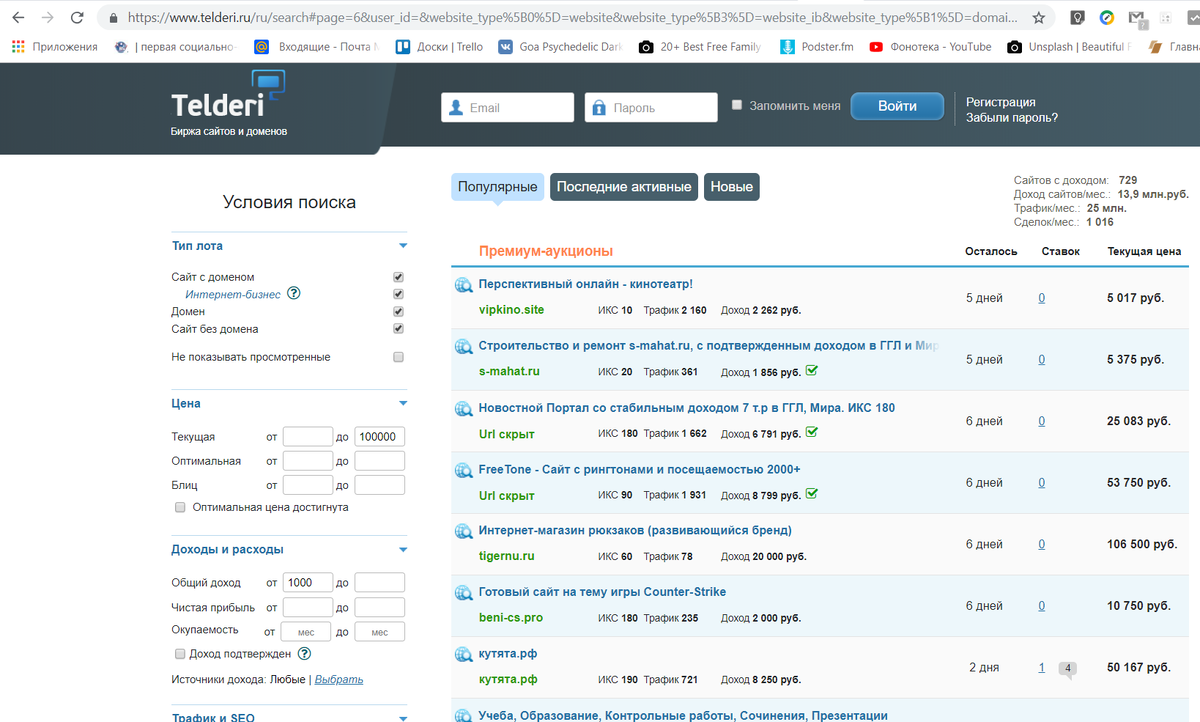Viewport: 1200px width, 722px height.
Task: Click magnifier icon beside FreeTone lot
Action: coord(464,471)
